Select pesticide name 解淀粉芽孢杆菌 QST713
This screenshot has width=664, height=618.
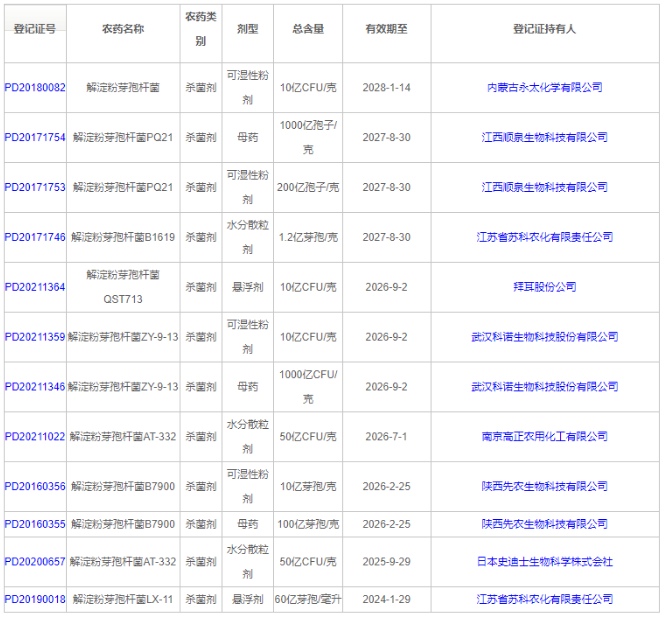123,288
